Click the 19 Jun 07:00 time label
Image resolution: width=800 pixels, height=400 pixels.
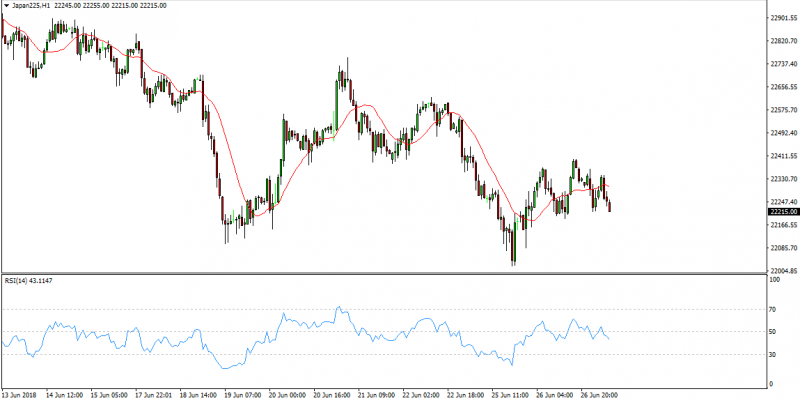pos(242,394)
